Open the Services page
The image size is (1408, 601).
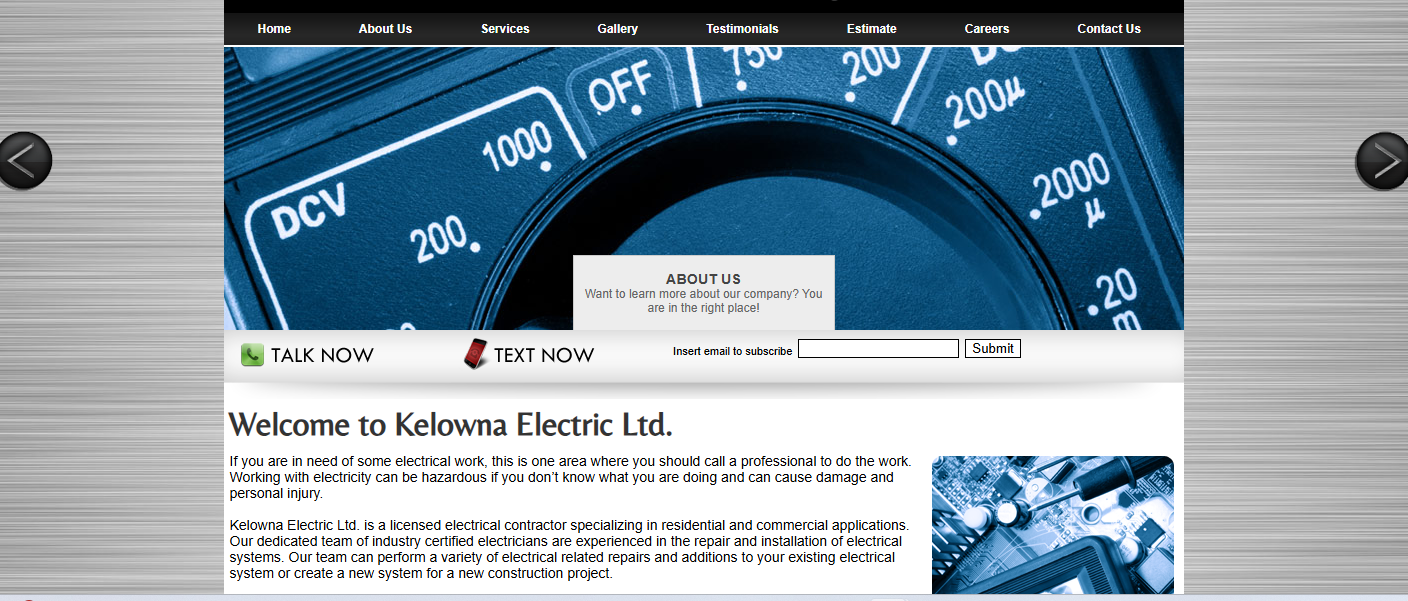(x=505, y=29)
